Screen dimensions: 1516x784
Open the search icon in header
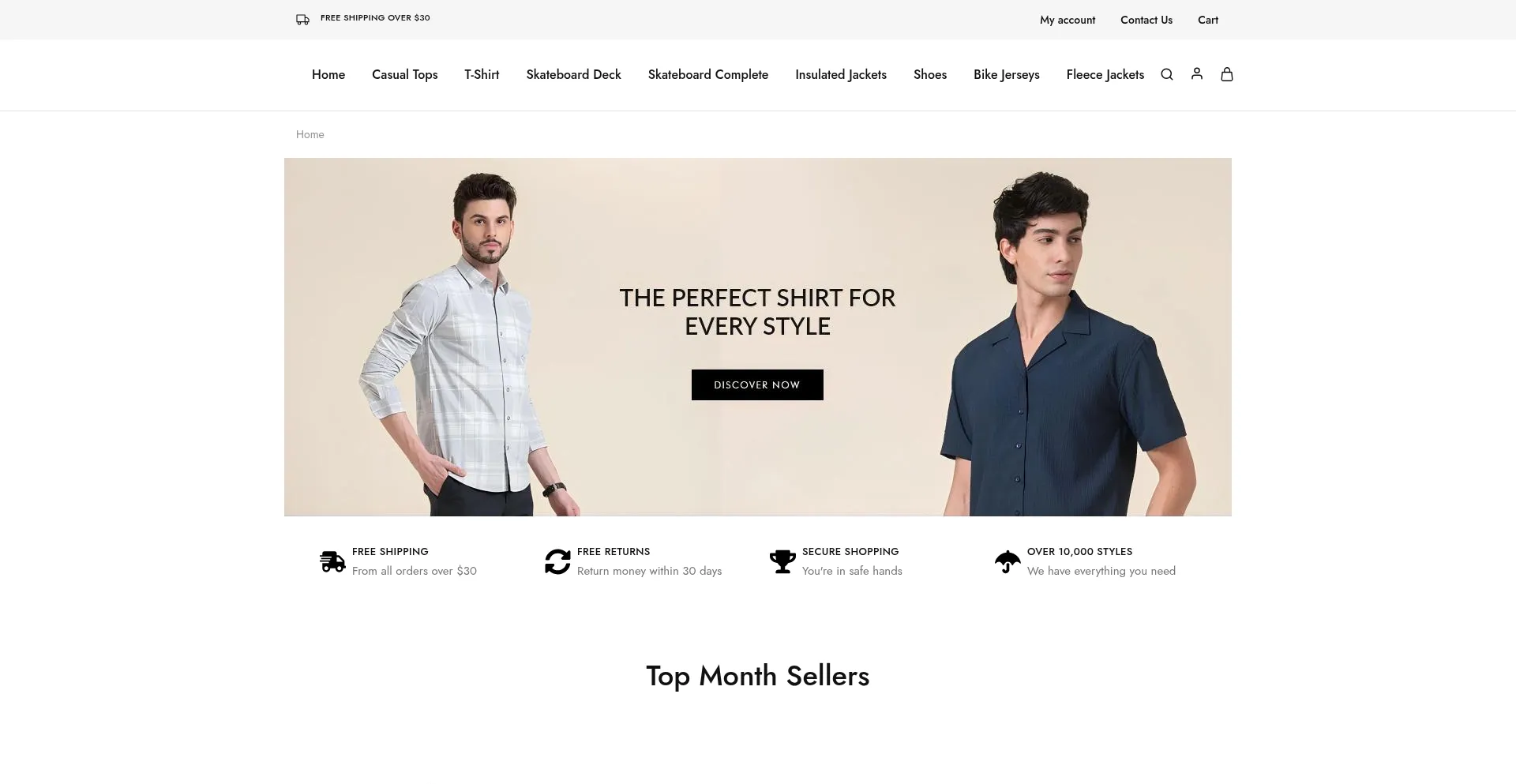coord(1166,74)
